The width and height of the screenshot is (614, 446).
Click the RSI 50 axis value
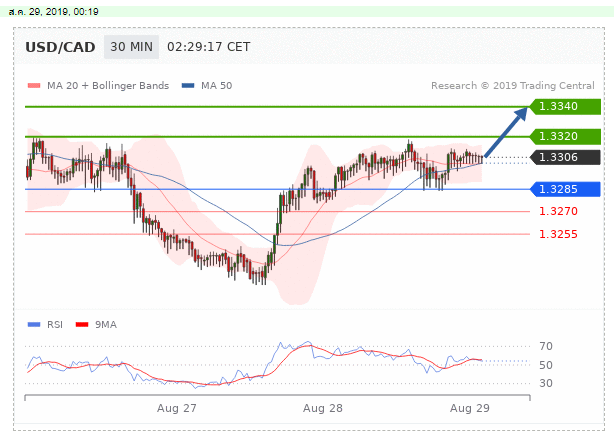546,365
